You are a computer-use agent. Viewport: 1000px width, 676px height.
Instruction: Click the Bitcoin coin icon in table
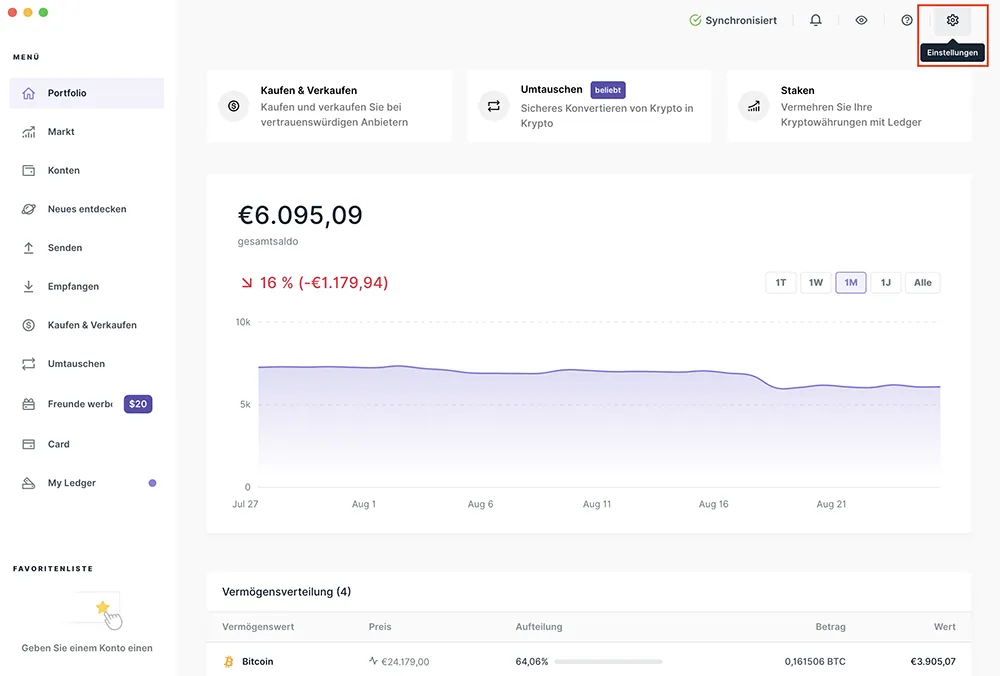pos(228,662)
